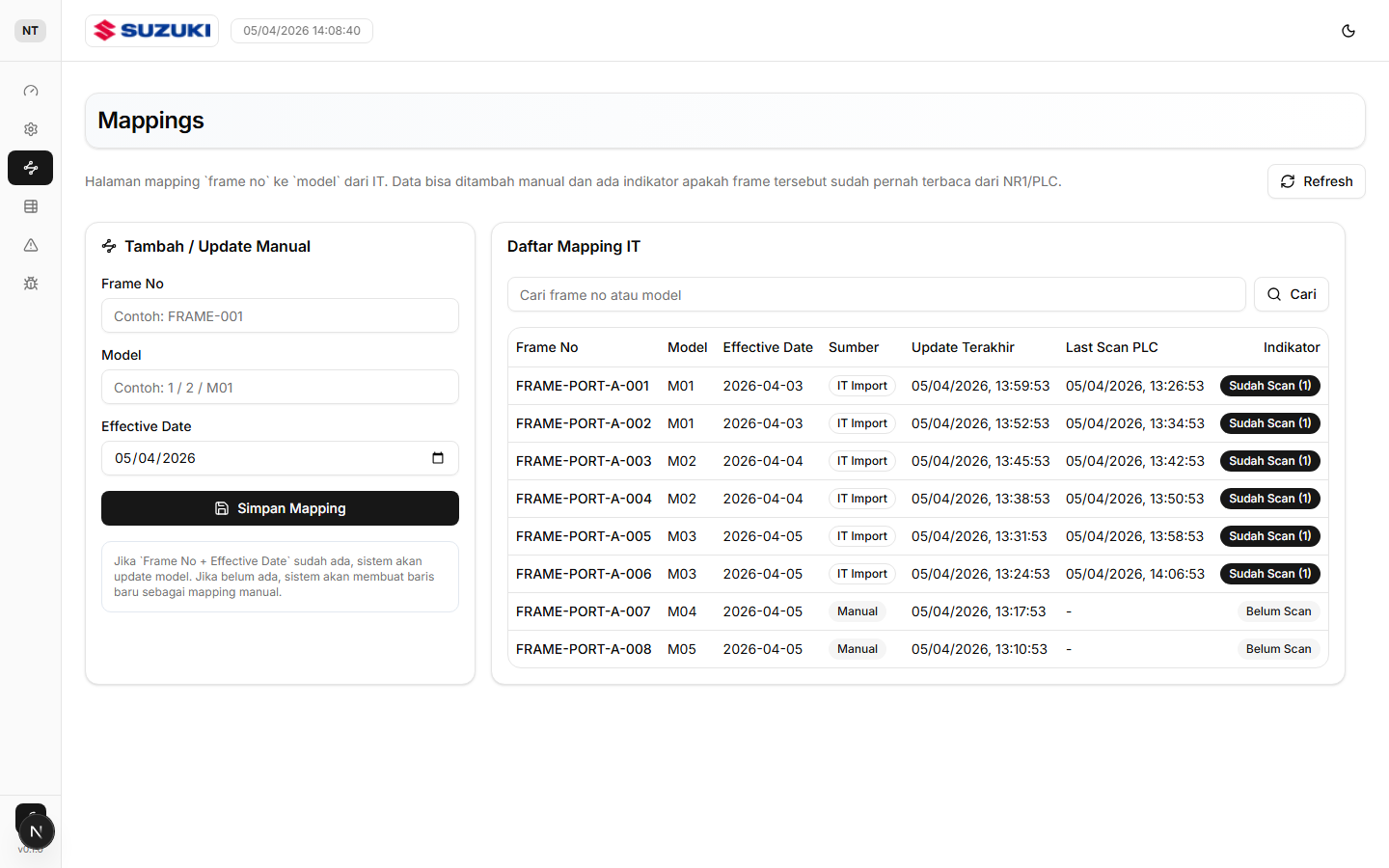
Task: Open the table grid sidebar icon
Action: (31, 206)
